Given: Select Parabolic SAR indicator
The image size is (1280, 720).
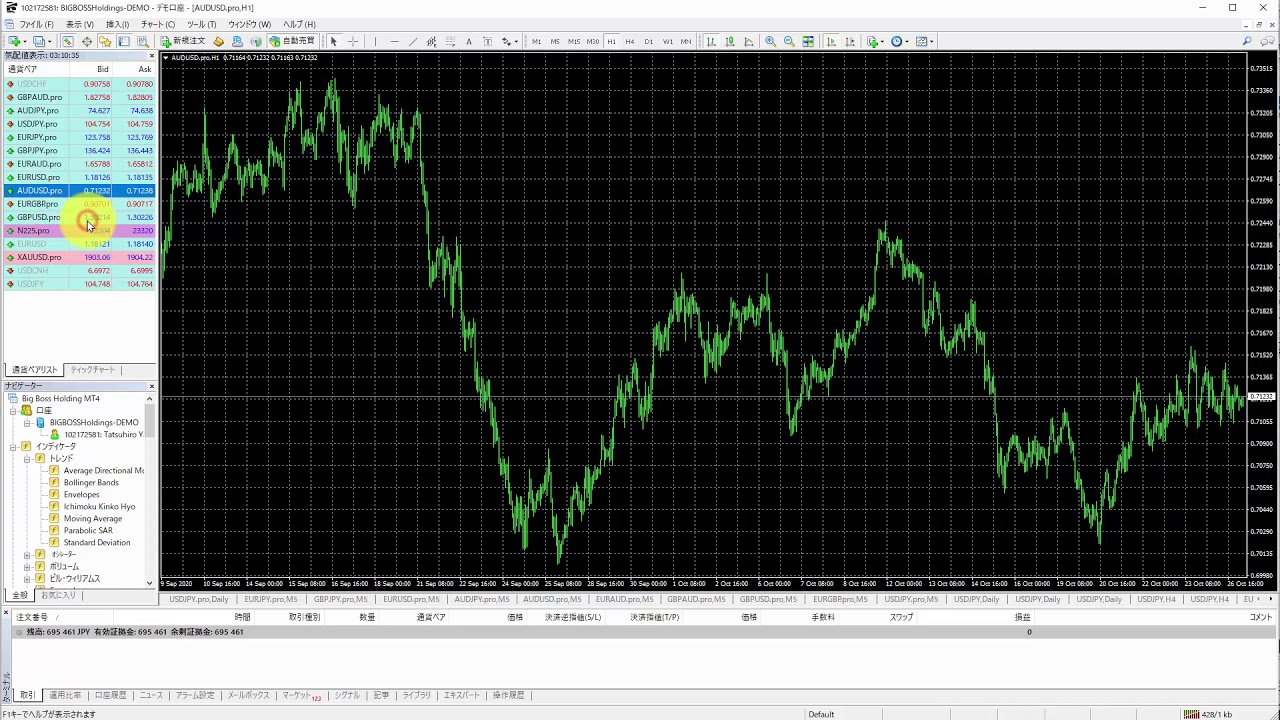Looking at the screenshot, I should 88,530.
